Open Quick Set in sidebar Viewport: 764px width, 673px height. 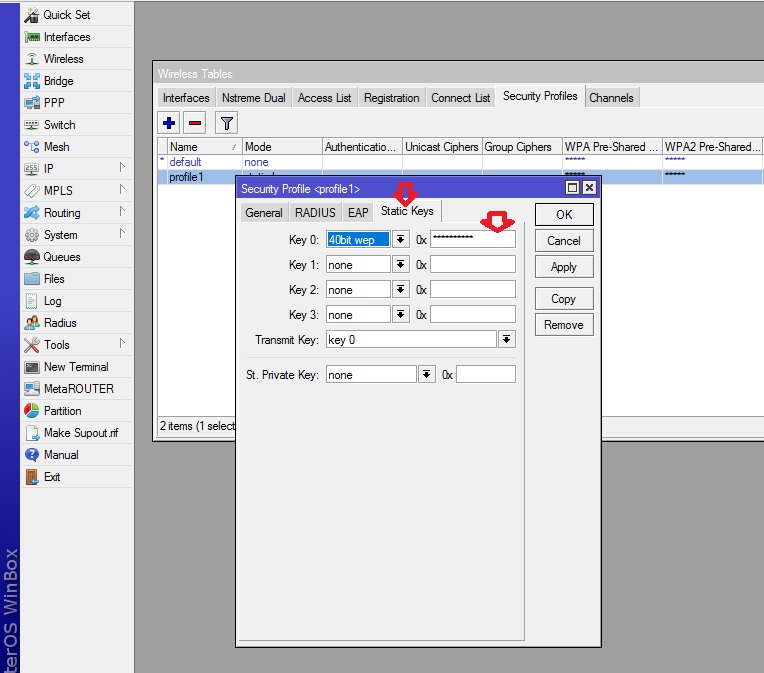[66, 15]
